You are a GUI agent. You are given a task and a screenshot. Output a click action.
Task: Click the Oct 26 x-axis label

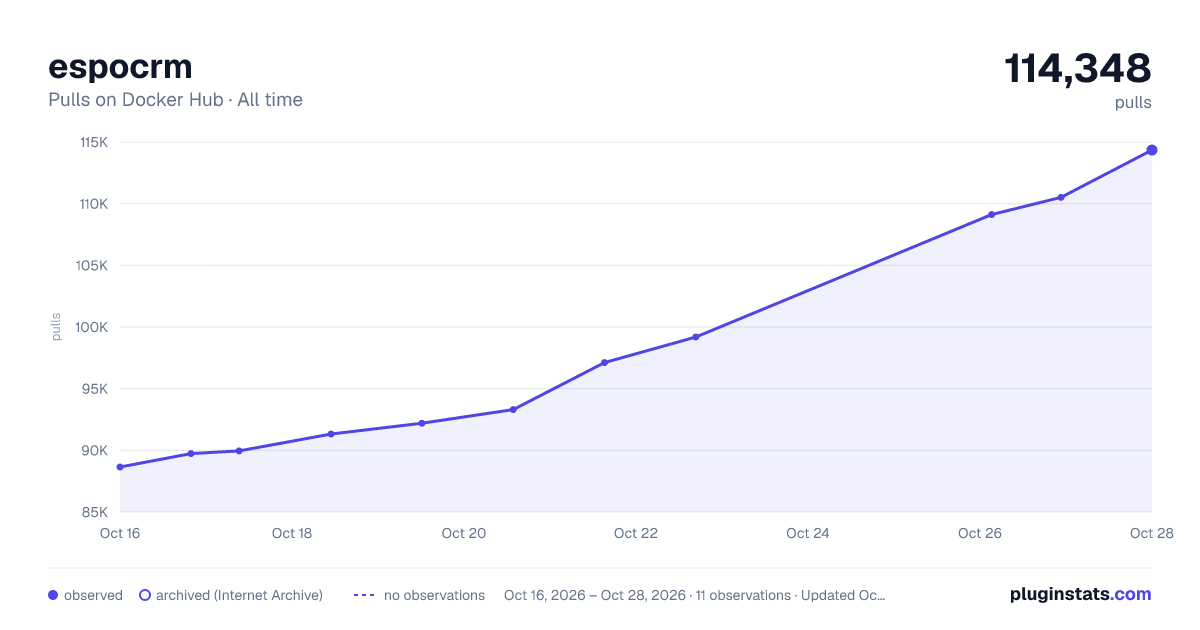980,533
